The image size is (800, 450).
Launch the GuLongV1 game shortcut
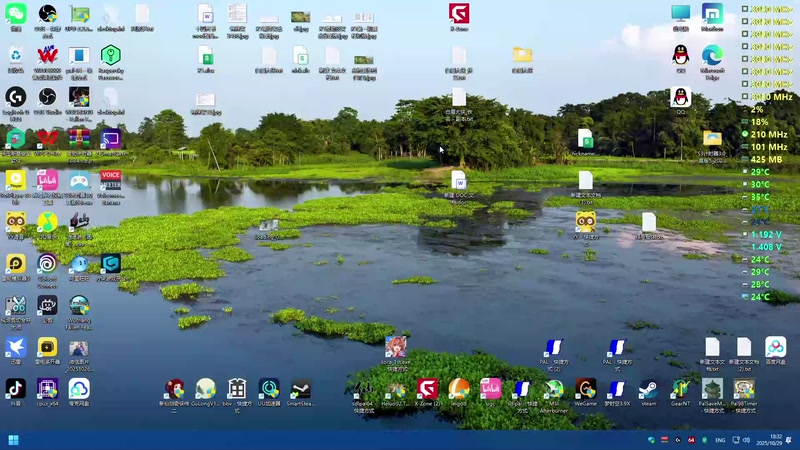[206, 390]
